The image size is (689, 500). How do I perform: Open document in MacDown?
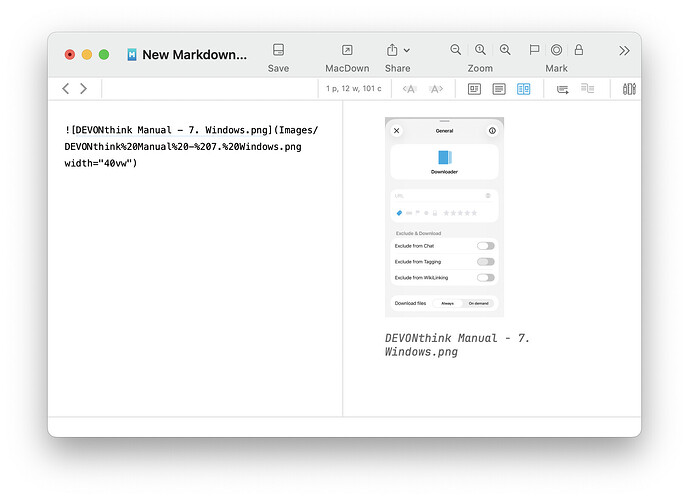(347, 50)
